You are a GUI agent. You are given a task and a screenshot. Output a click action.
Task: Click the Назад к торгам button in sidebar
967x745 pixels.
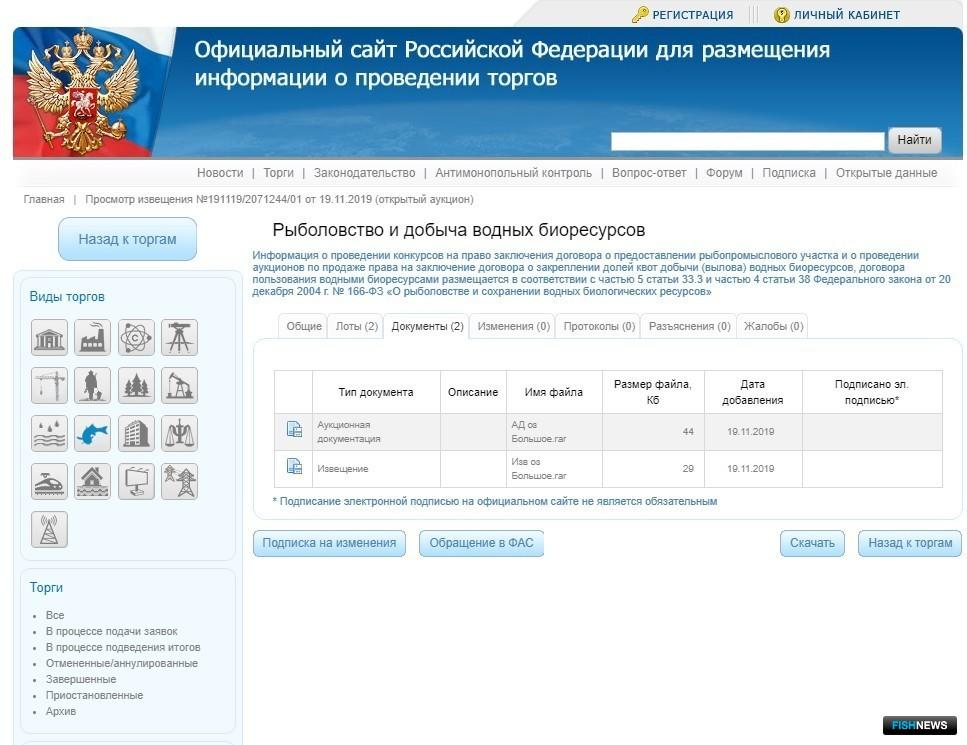pos(127,239)
